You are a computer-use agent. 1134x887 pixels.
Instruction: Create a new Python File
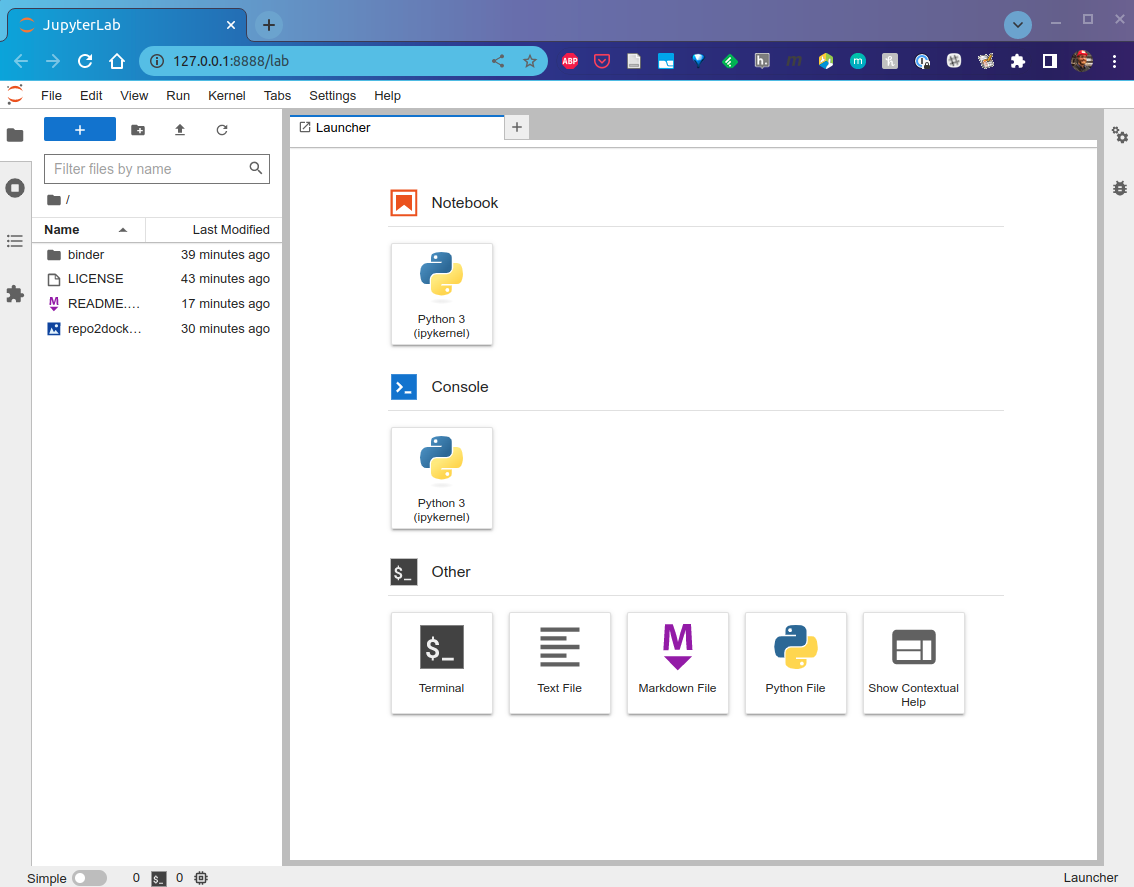tap(796, 663)
